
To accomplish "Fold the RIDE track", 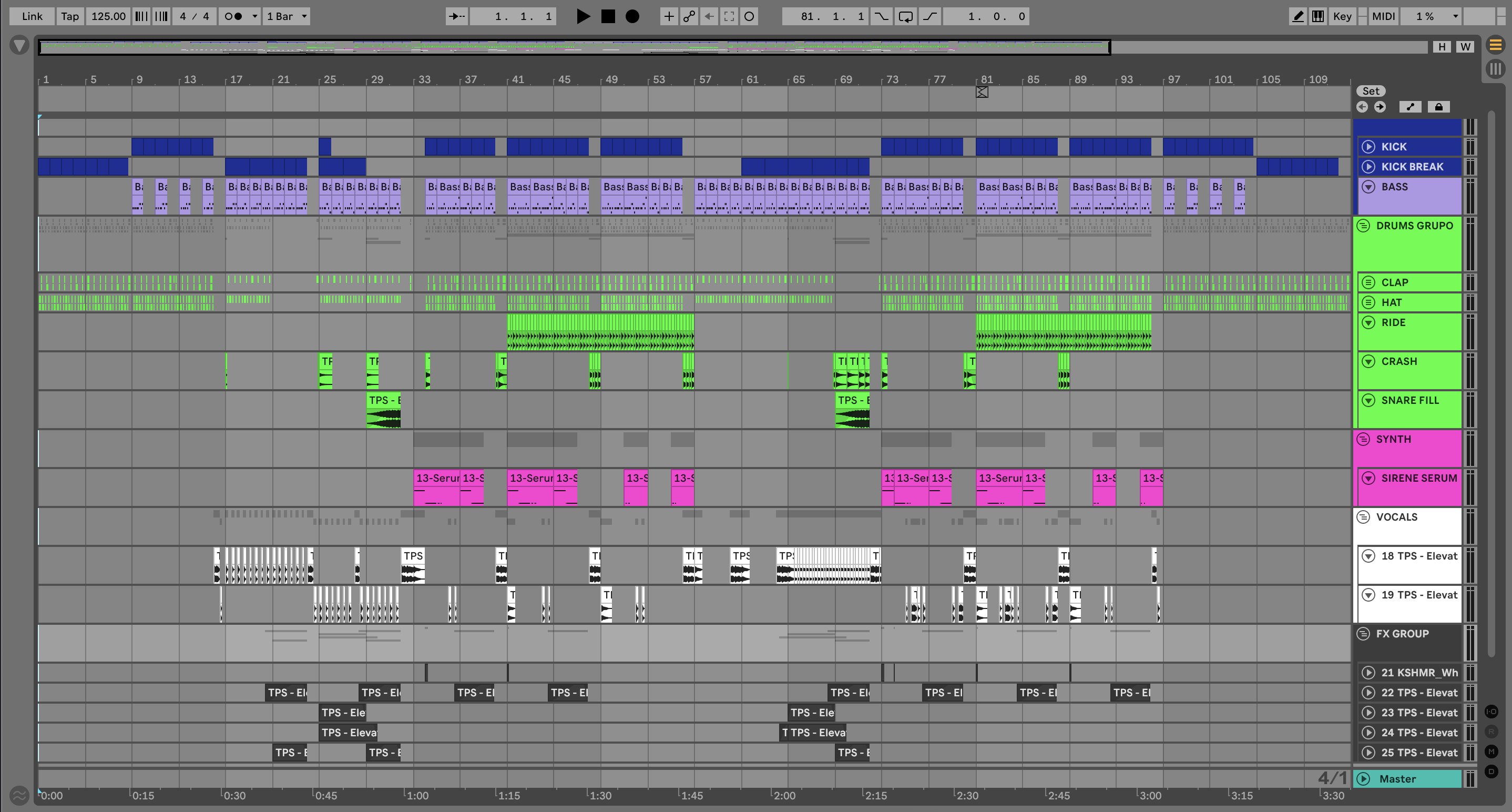I will 1368,322.
